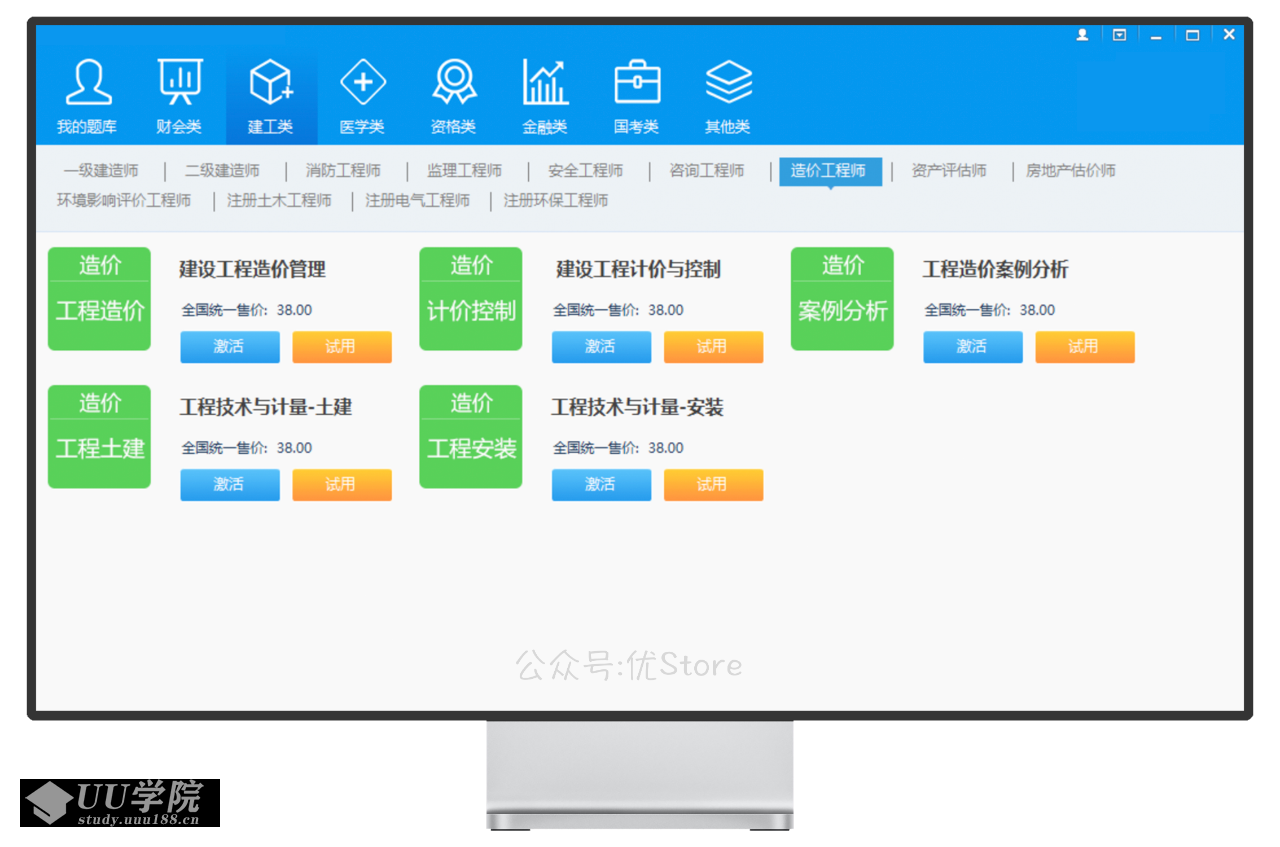This screenshot has height=847, width=1280.
Task: Switch to 二级建造师 tab
Action: point(222,171)
